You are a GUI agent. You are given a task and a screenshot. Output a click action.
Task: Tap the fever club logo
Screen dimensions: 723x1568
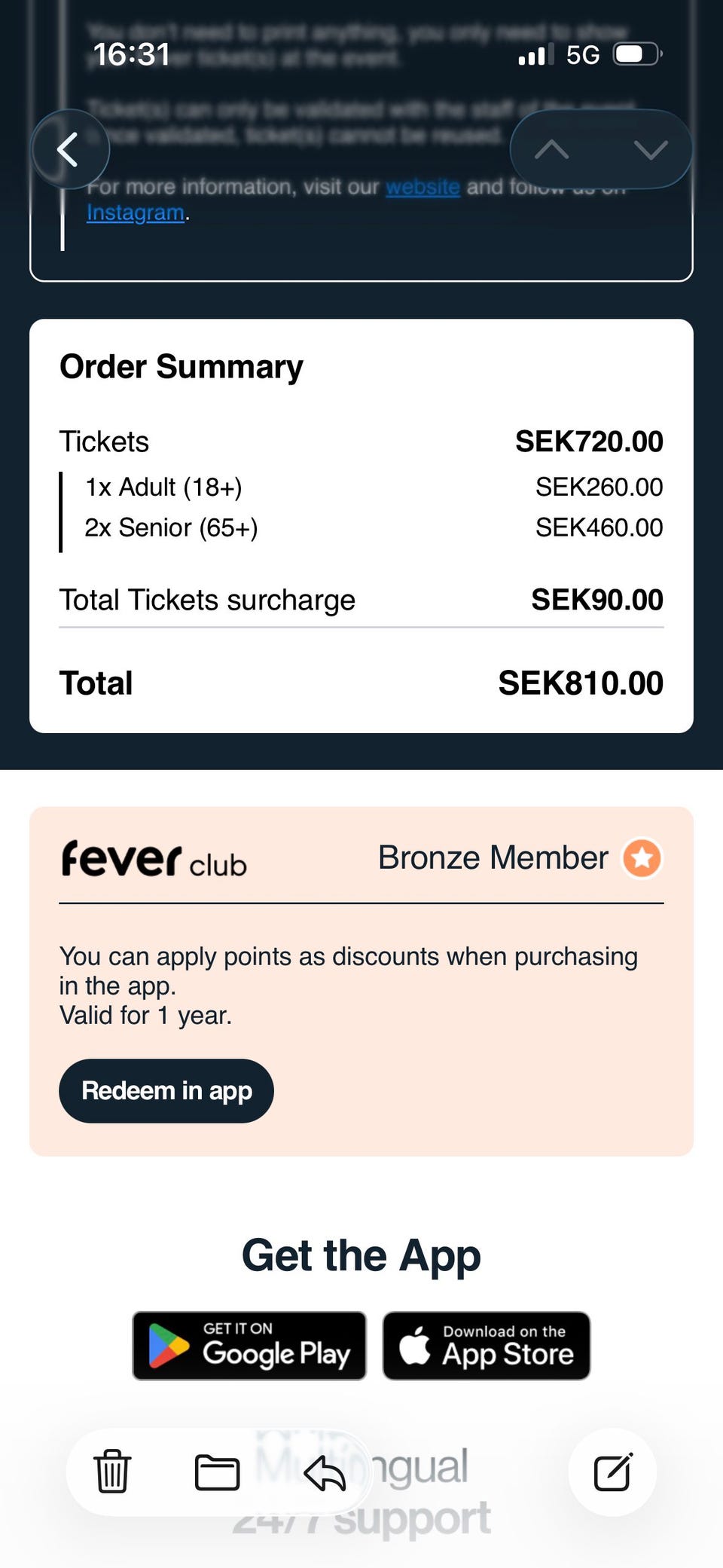point(154,859)
